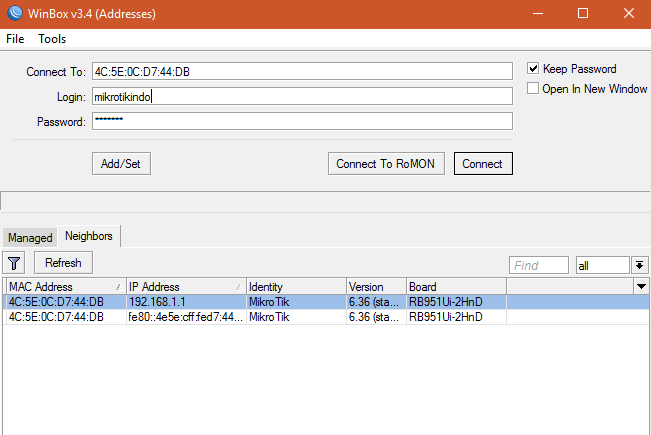Close the WinBox window
The width and height of the screenshot is (651, 435).
point(629,13)
